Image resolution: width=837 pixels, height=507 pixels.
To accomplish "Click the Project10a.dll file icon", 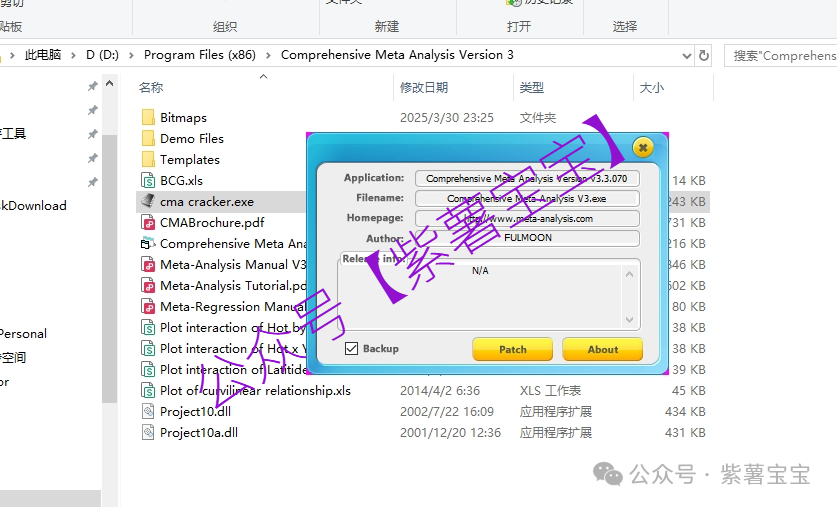I will click(148, 432).
